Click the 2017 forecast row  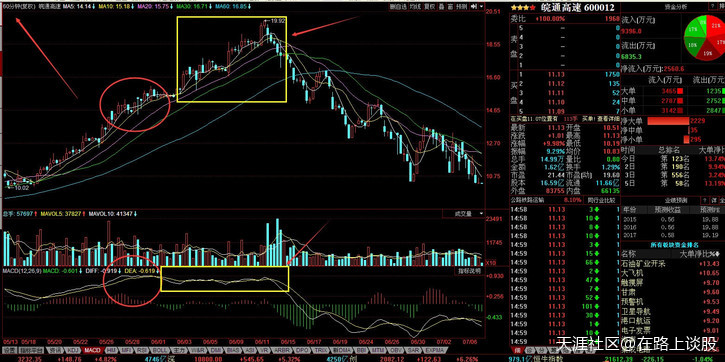671,235
